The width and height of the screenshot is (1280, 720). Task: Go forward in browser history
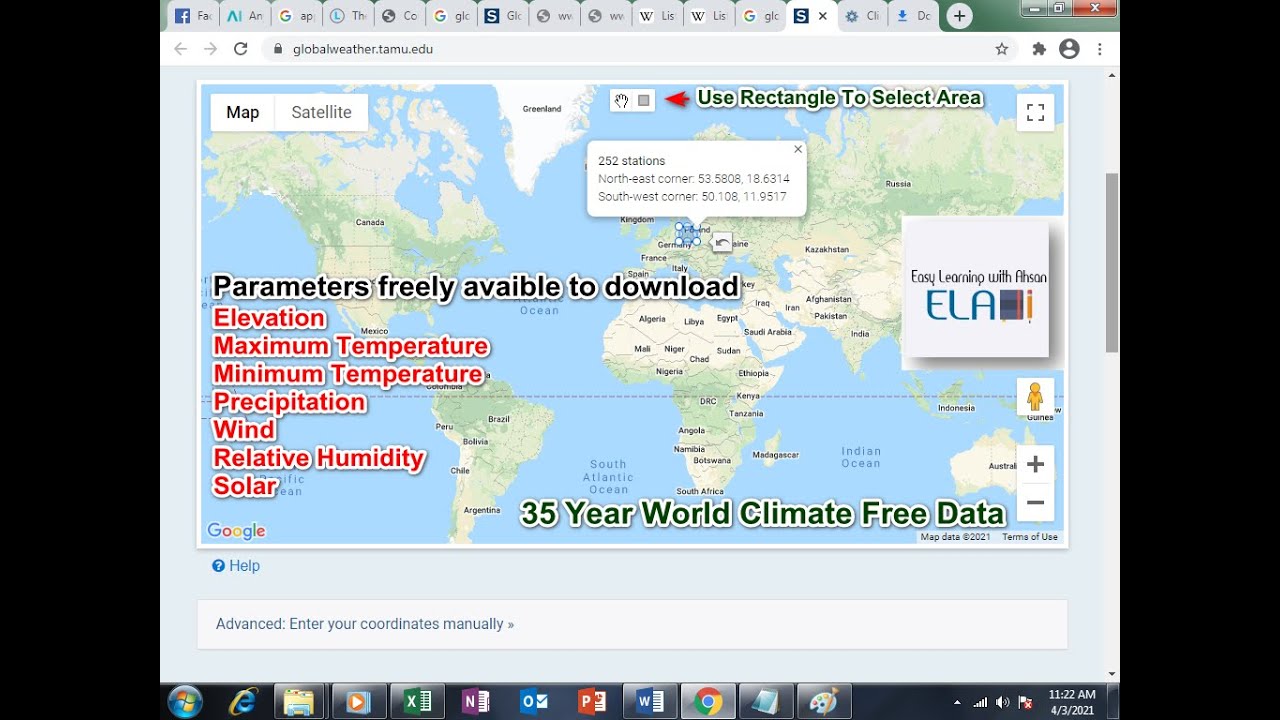(x=210, y=48)
